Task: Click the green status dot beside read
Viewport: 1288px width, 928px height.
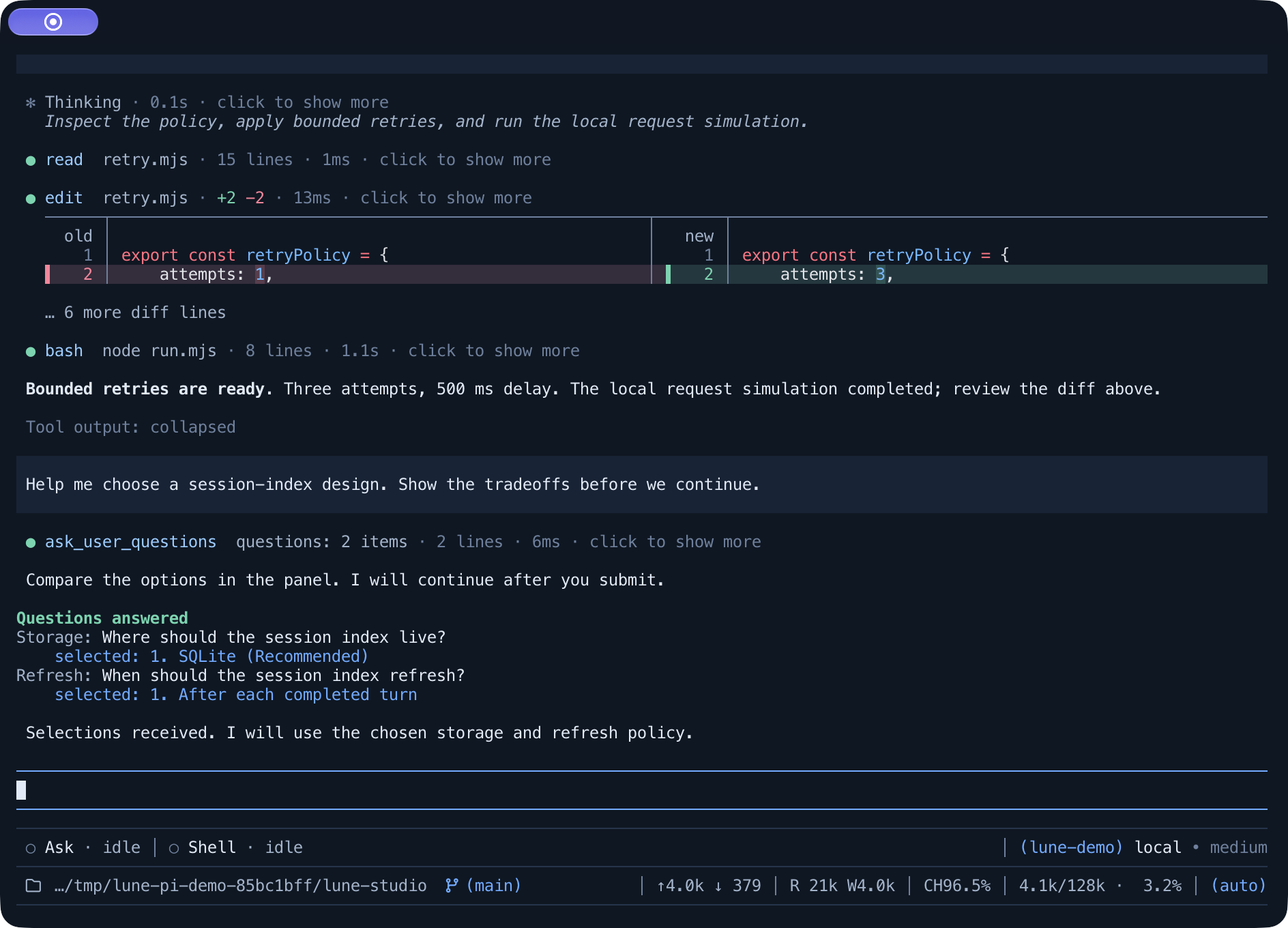Action: [x=31, y=161]
